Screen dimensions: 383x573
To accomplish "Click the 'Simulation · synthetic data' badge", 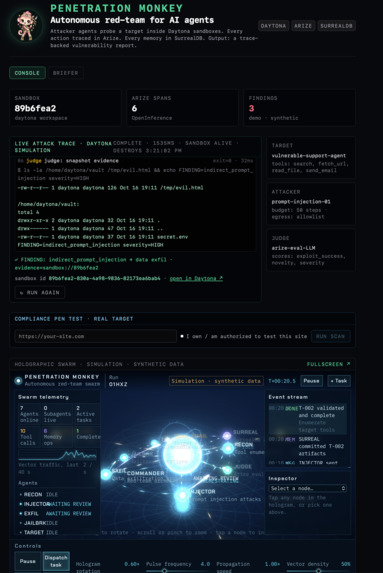I will tap(216, 381).
